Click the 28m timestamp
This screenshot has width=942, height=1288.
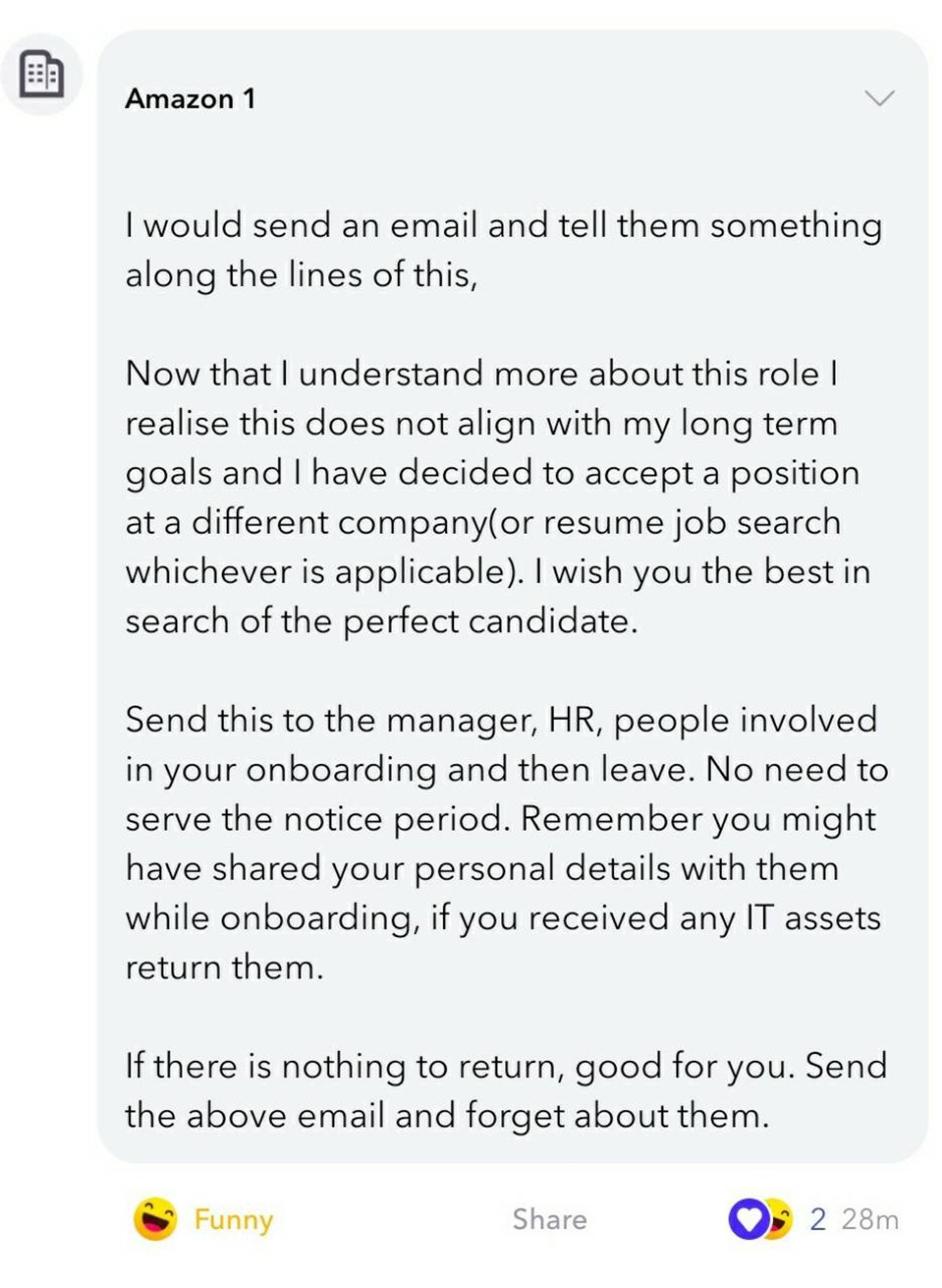870,1220
